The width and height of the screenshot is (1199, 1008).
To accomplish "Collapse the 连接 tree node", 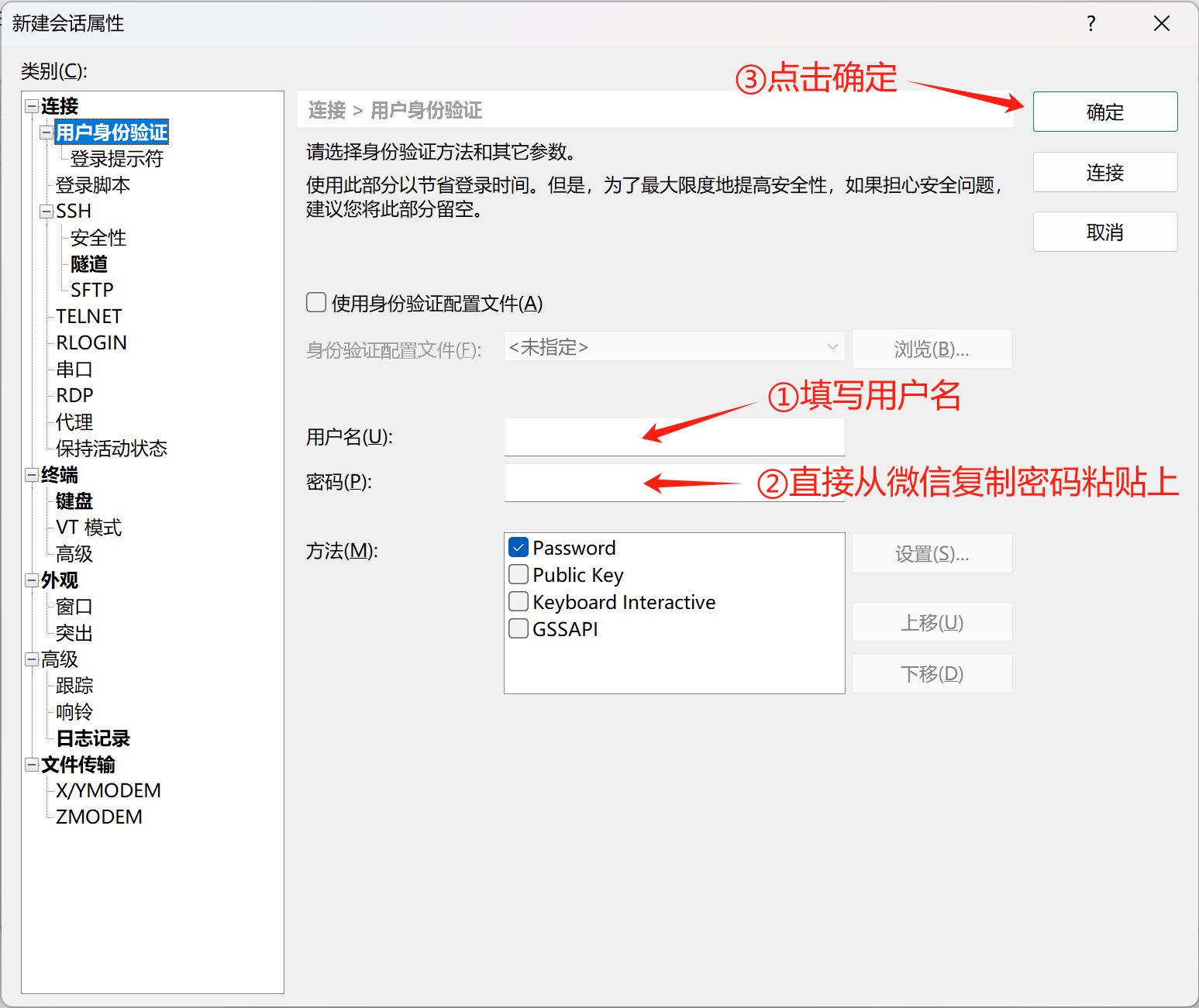I will [x=32, y=105].
